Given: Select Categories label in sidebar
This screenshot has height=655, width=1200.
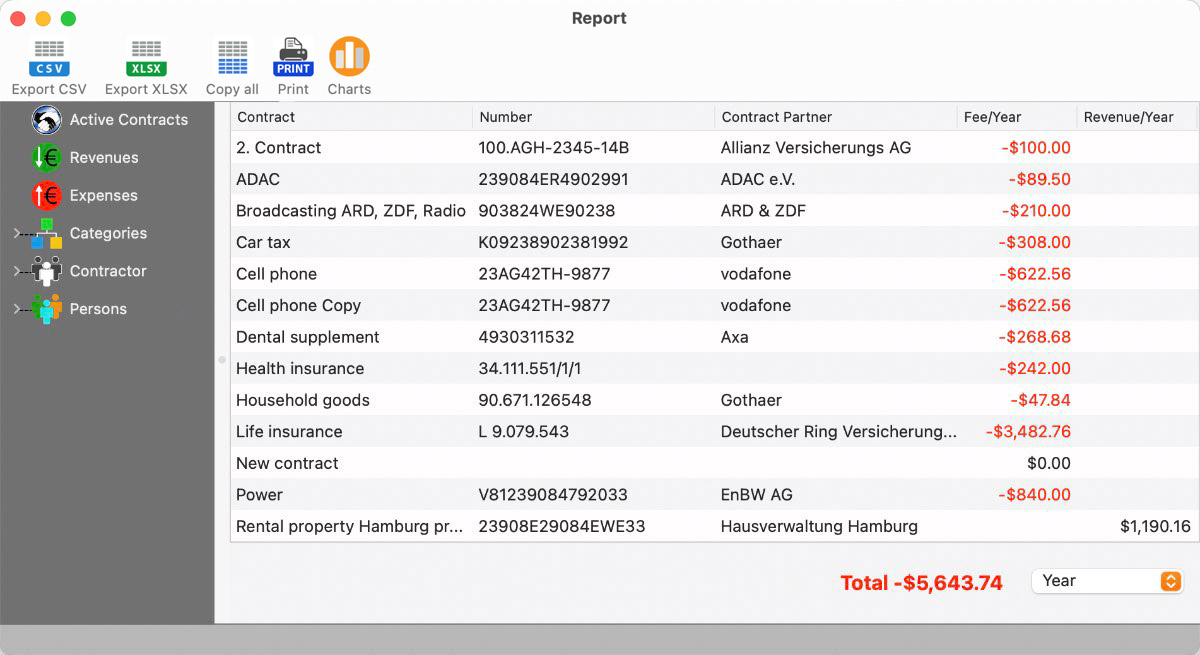Looking at the screenshot, I should click(x=108, y=234).
